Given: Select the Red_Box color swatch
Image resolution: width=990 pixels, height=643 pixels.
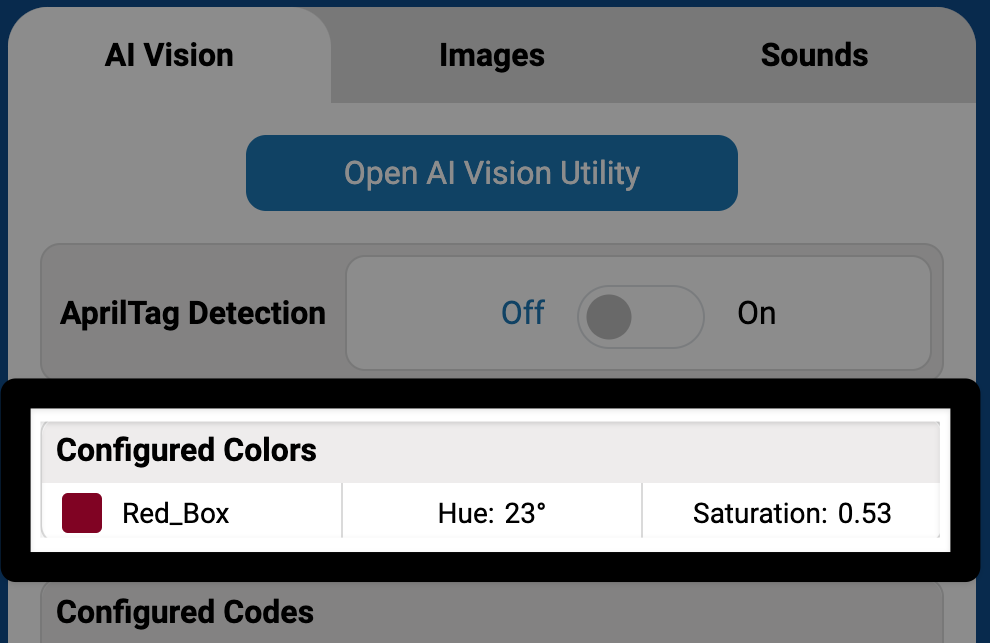Looking at the screenshot, I should [82, 511].
